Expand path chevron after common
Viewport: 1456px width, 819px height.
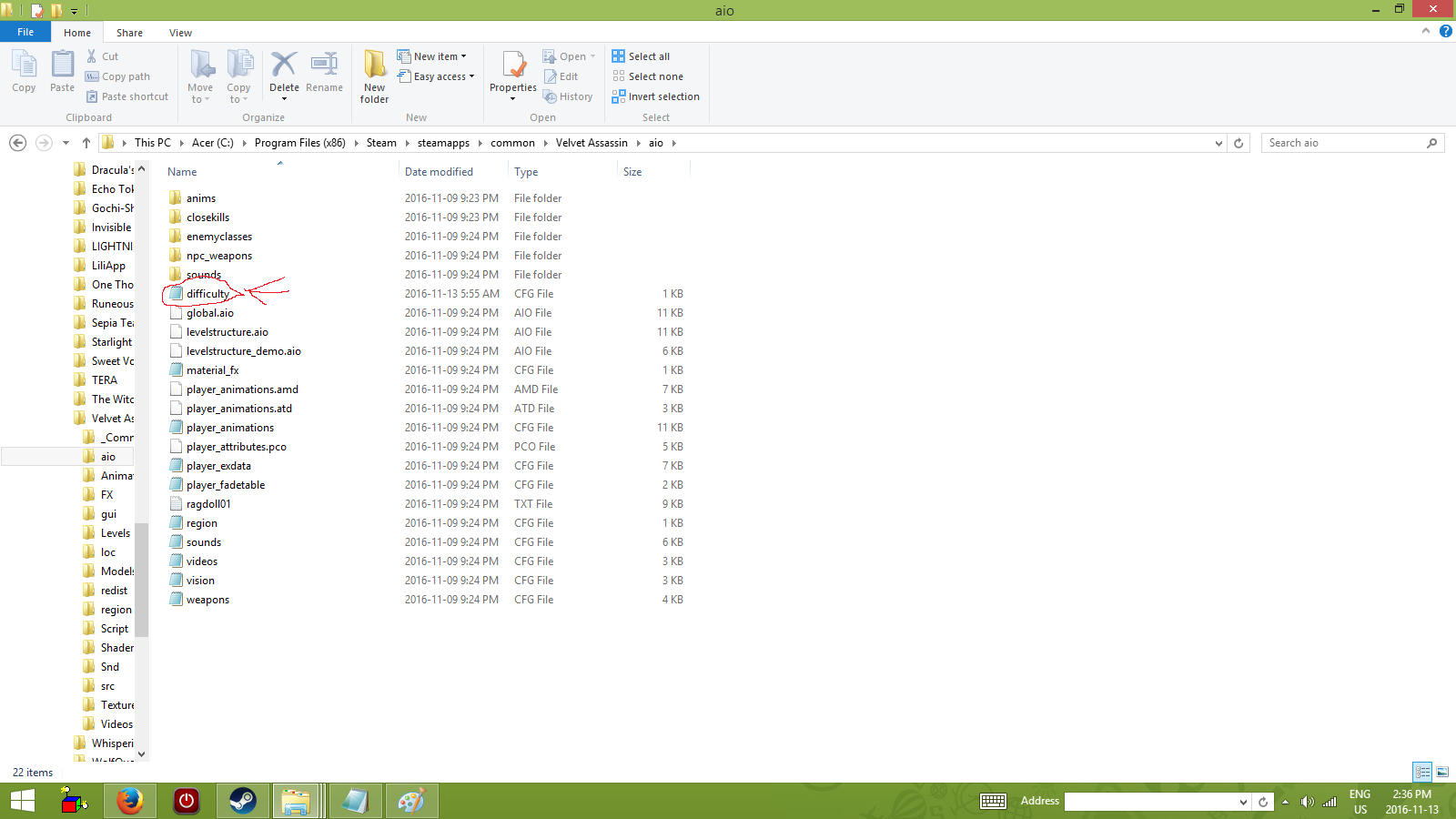(546, 143)
